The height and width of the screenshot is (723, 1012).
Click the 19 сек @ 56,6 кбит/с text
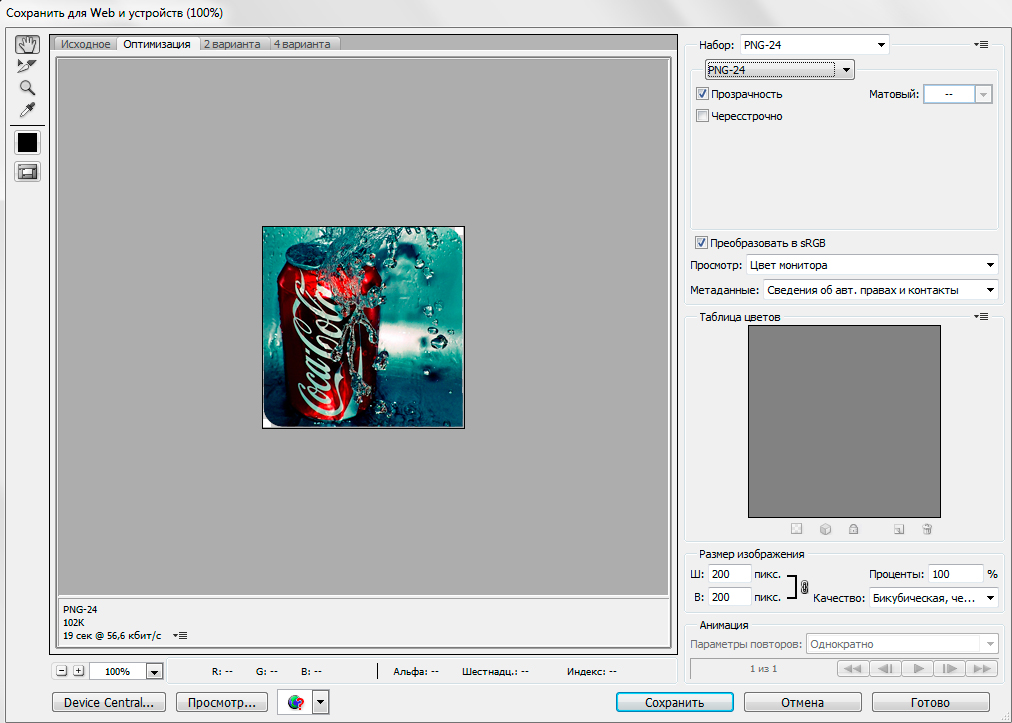[112, 636]
